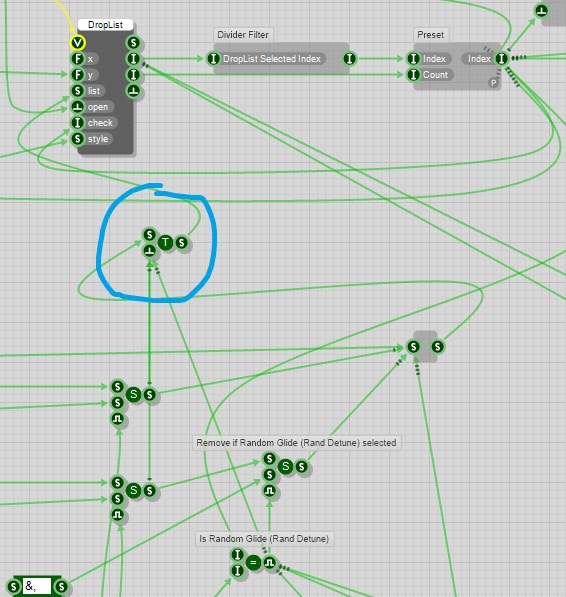Select the Divider Filter output integer connector
566x597 pixels.
coord(349,59)
